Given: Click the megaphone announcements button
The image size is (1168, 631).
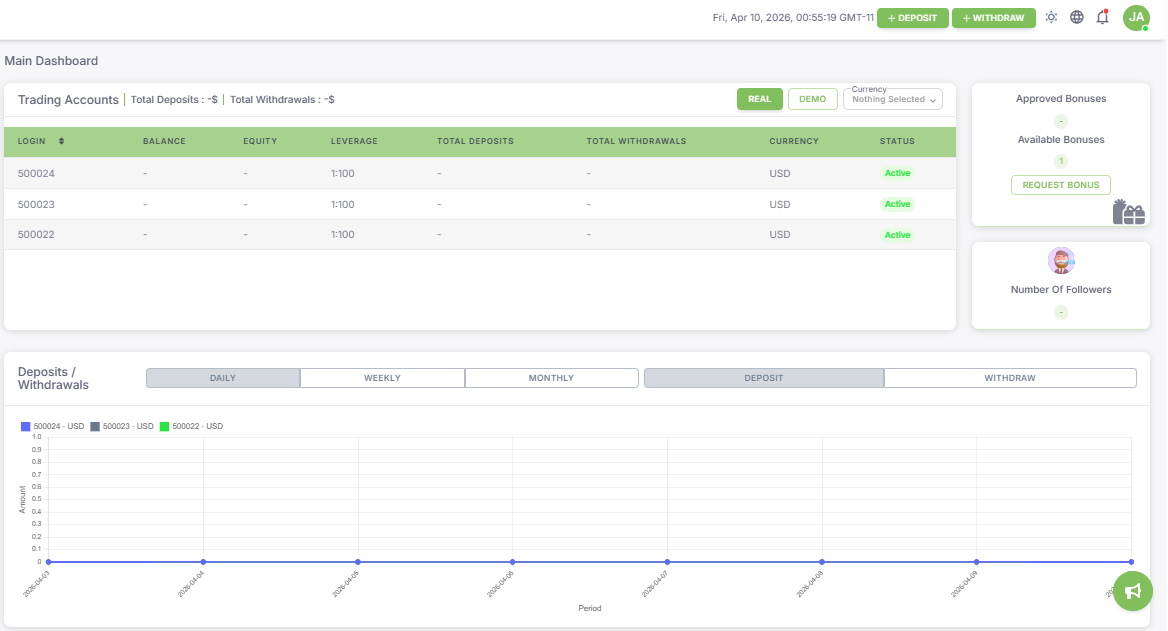Looking at the screenshot, I should point(1132,591).
